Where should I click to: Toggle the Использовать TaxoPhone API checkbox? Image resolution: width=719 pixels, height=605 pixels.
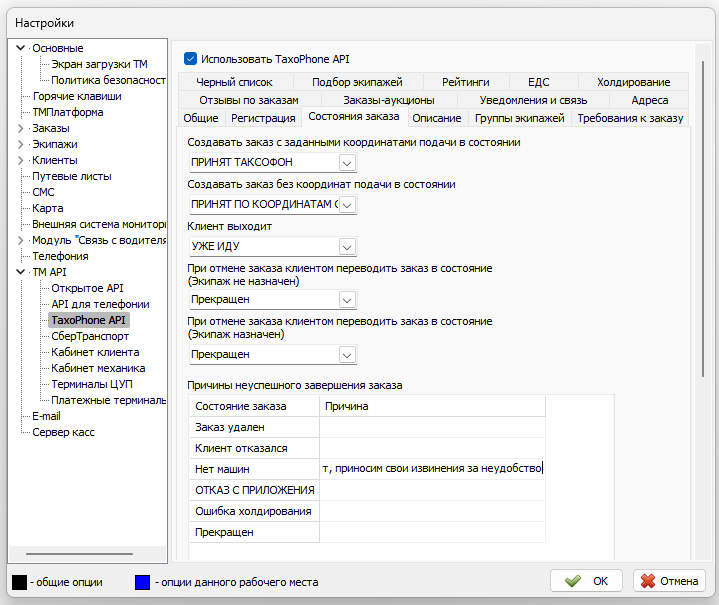tap(190, 59)
